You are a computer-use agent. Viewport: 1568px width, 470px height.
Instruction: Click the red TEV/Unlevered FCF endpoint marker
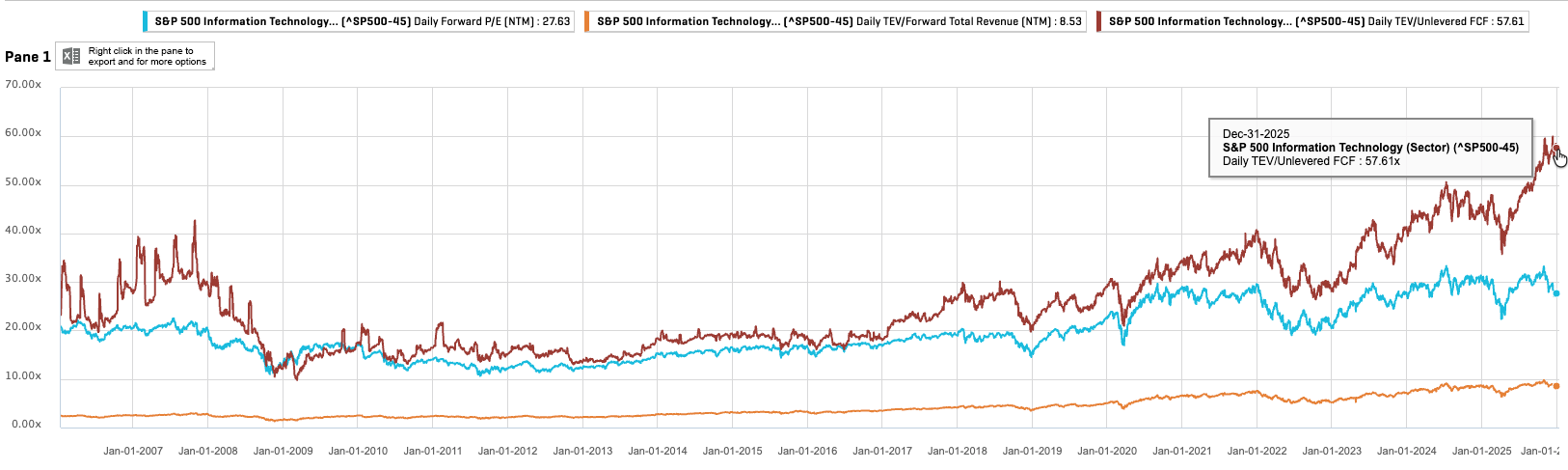1555,148
